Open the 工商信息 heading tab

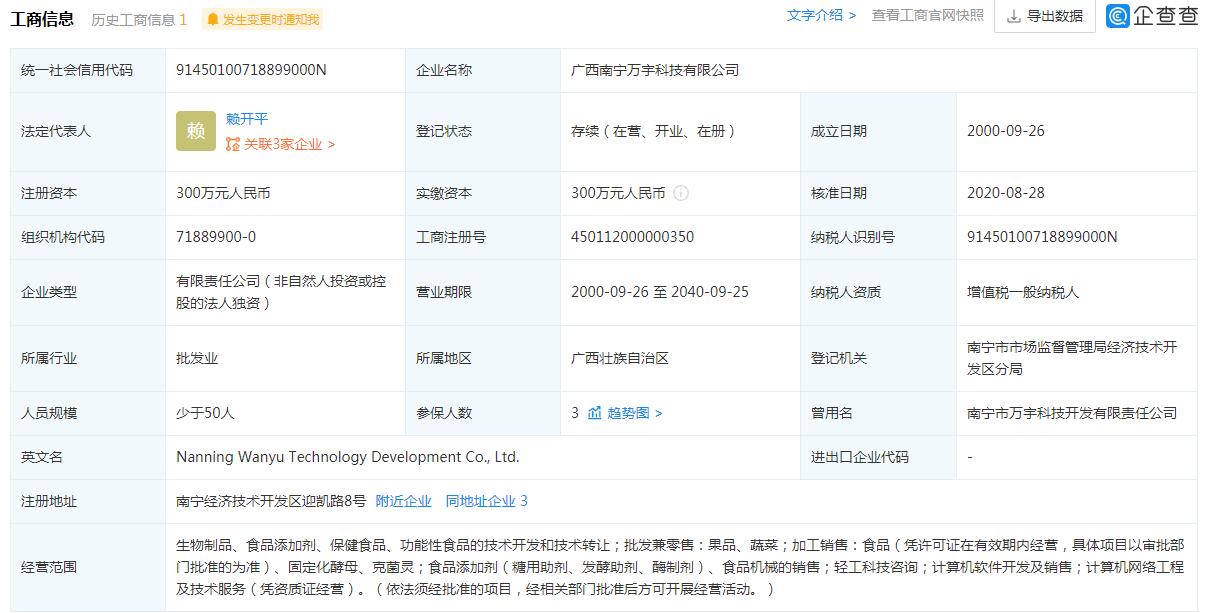(42, 19)
